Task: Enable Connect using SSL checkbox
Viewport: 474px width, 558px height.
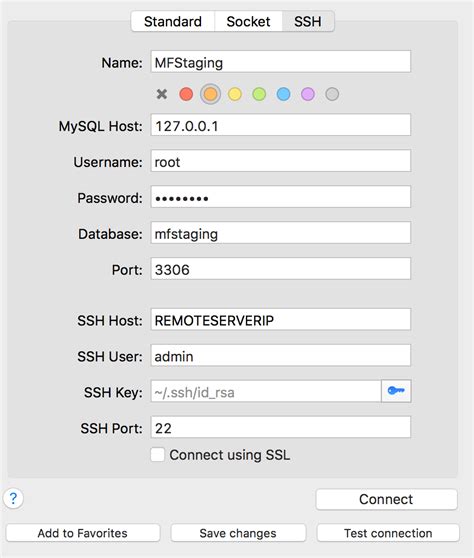Action: (x=157, y=455)
